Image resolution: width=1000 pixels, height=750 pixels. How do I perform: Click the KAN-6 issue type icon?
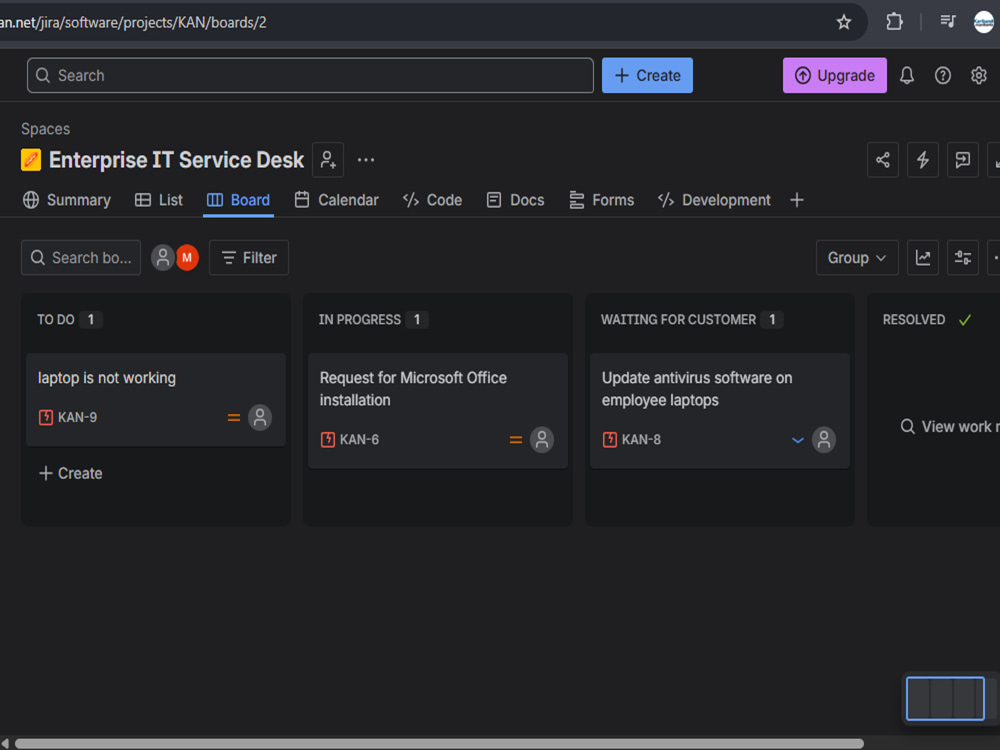(x=328, y=440)
